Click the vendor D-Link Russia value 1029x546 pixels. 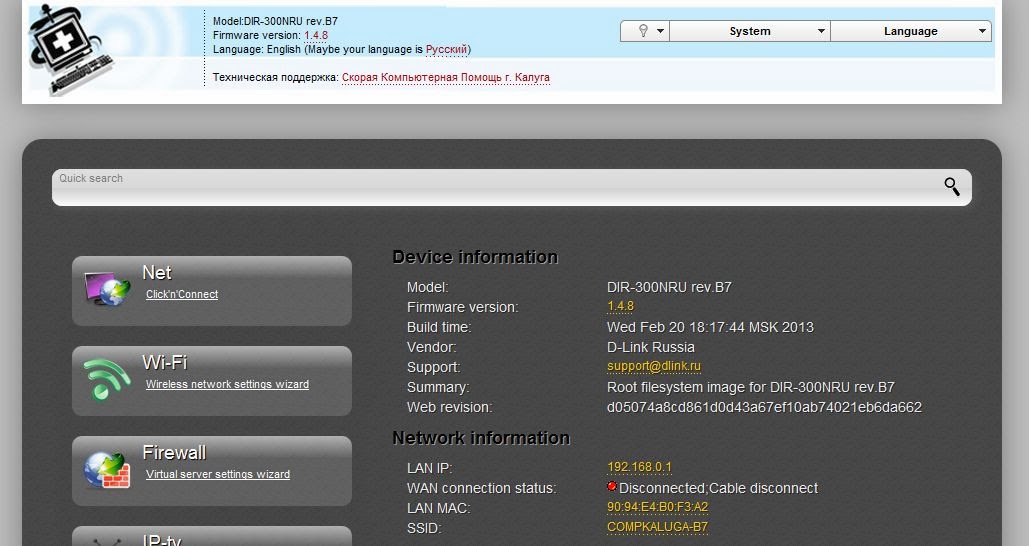coord(650,347)
